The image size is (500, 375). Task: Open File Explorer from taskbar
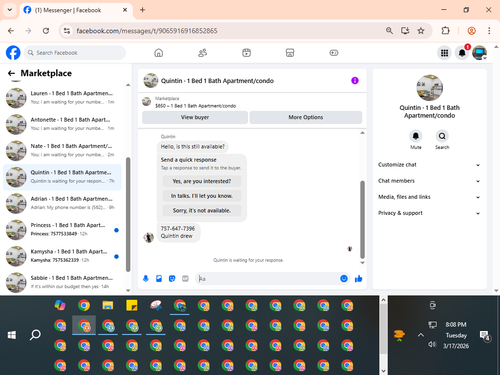click(108, 305)
